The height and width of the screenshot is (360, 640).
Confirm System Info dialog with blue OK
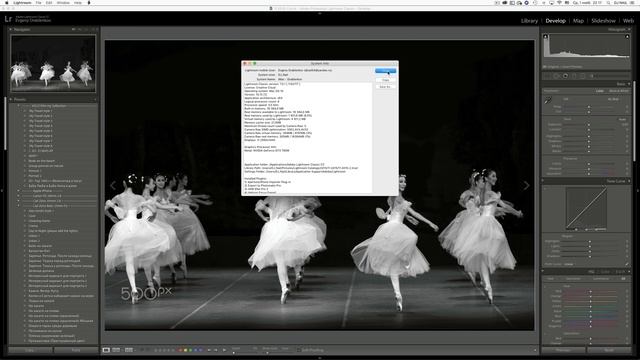(x=385, y=71)
